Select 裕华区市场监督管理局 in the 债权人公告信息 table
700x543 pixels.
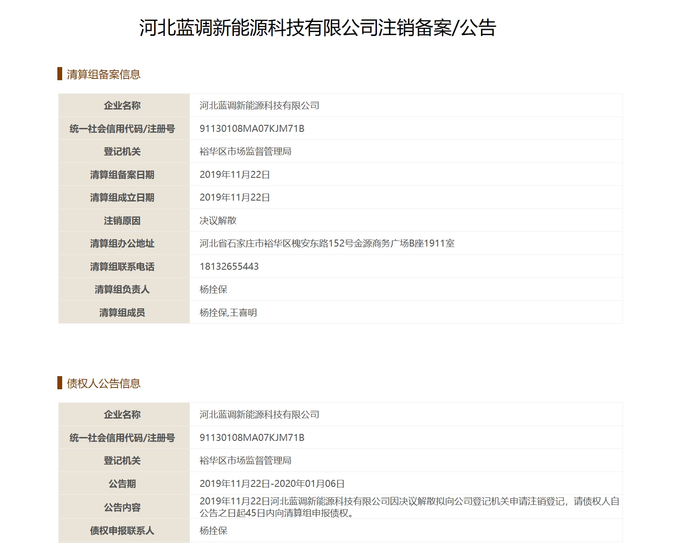pos(245,460)
